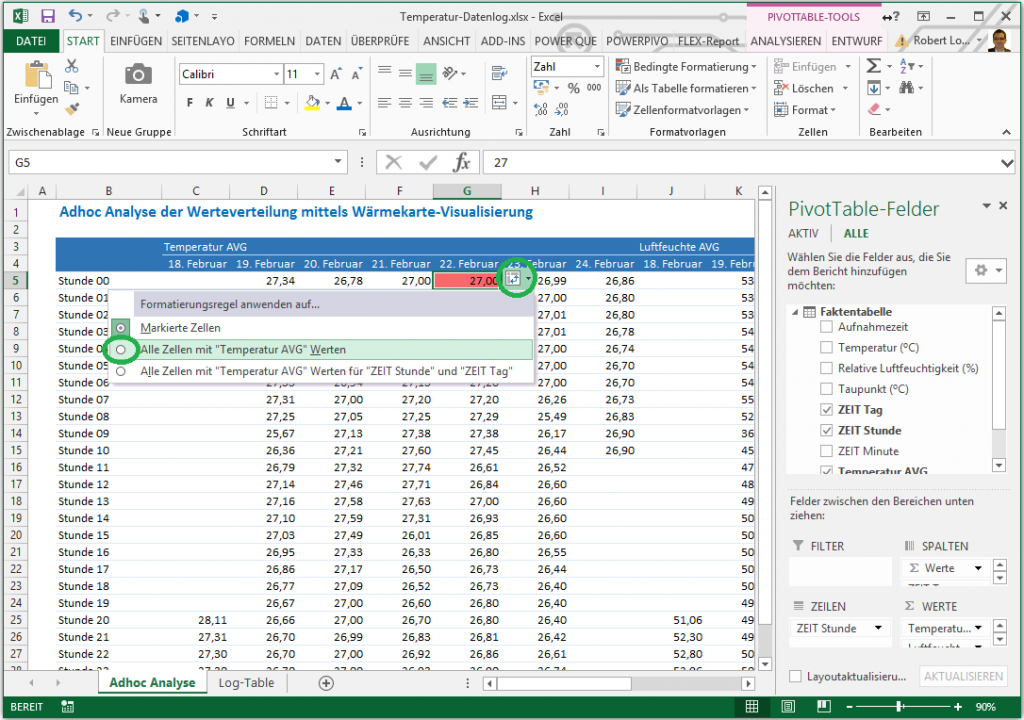Select 'Alle Zellen mit Temperatur AVG Werten' radio
Screen dimensions: 1024x720
click(121, 350)
